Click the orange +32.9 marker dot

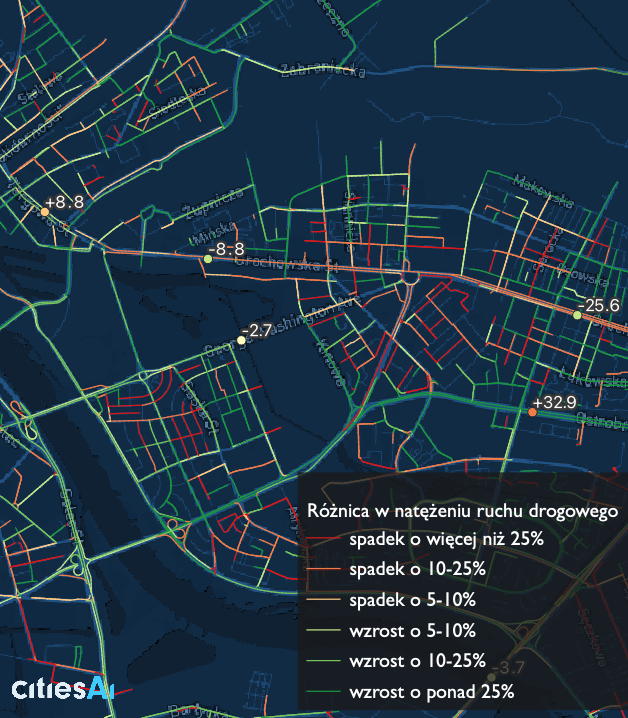pyautogui.click(x=533, y=412)
